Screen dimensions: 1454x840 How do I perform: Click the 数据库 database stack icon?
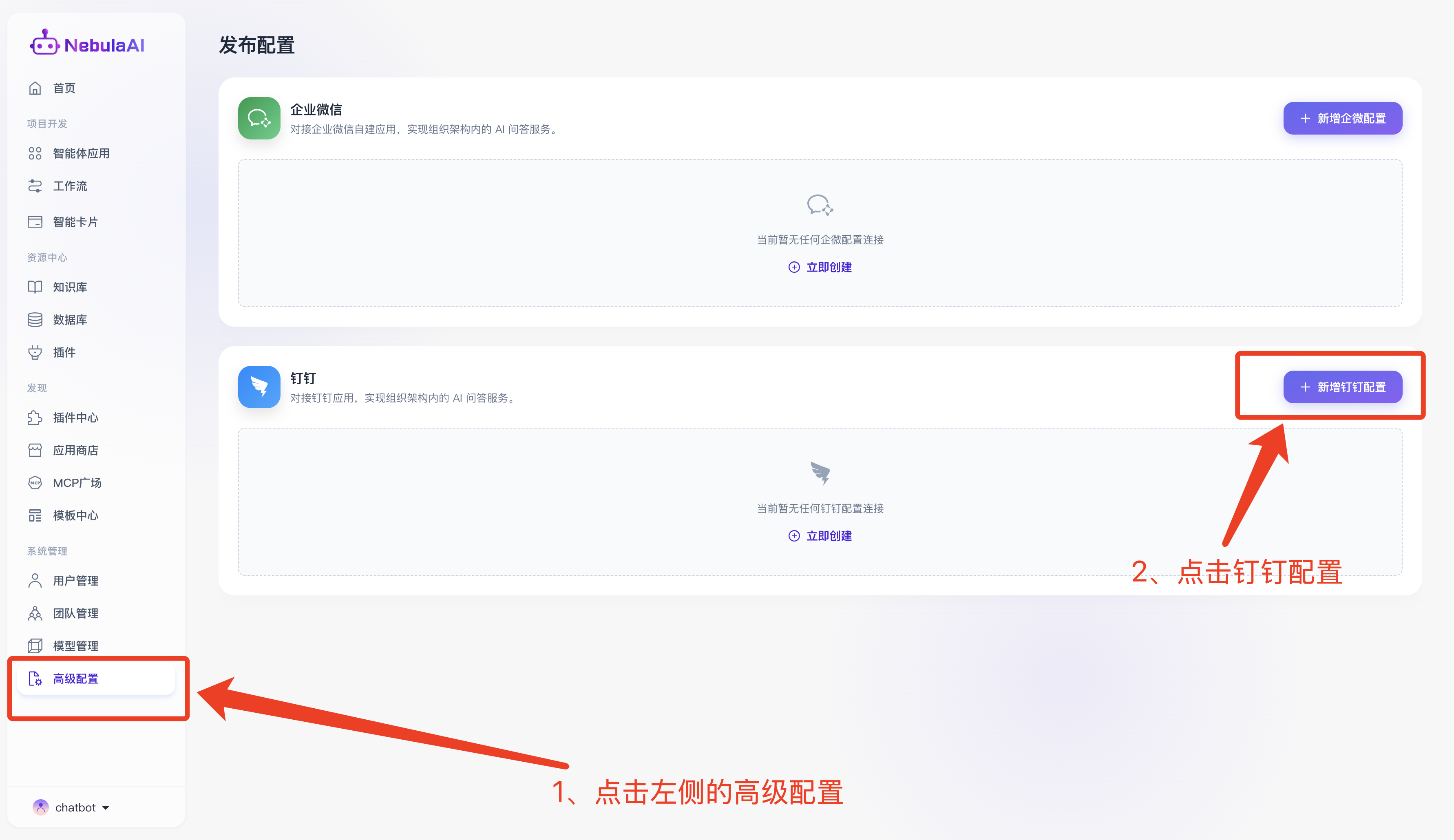35,320
